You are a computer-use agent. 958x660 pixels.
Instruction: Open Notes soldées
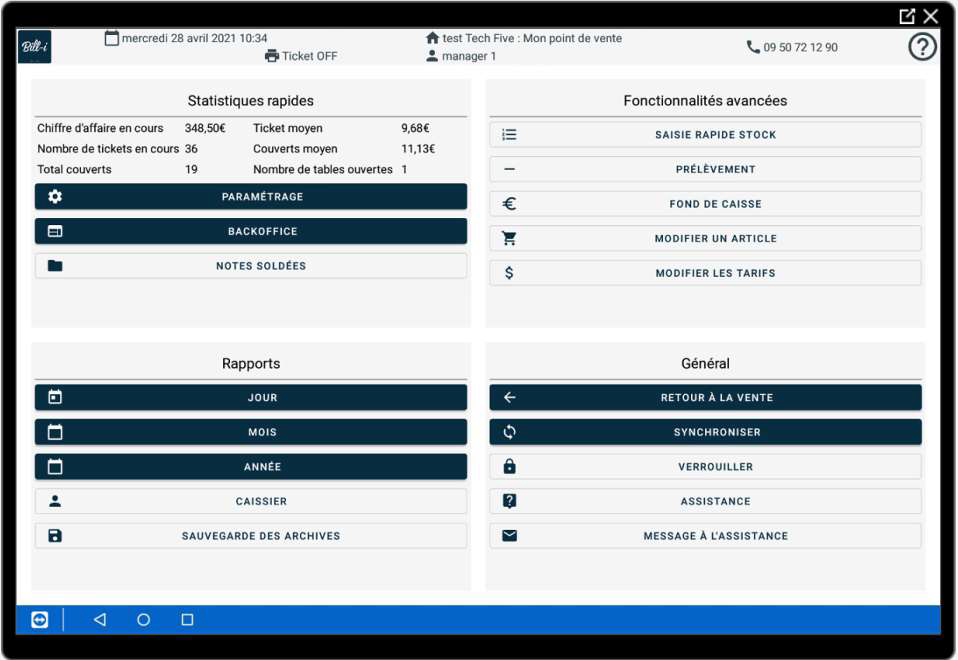[x=251, y=266]
